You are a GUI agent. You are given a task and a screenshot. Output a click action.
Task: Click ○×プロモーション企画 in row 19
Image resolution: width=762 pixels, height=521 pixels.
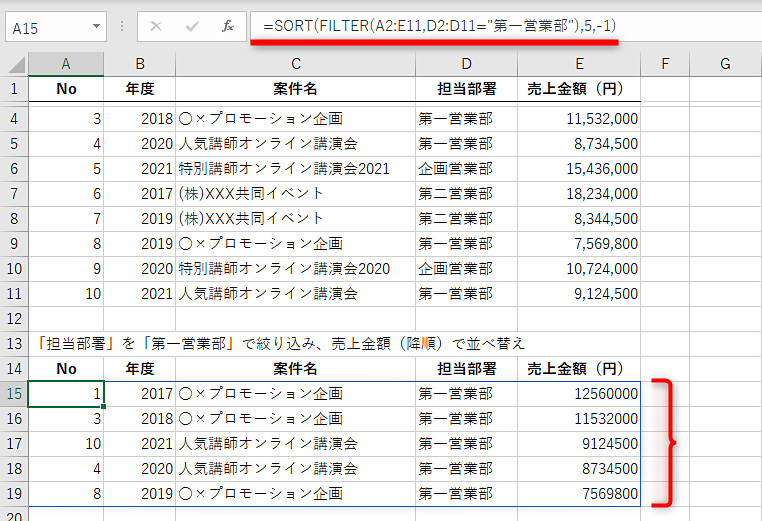click(295, 494)
